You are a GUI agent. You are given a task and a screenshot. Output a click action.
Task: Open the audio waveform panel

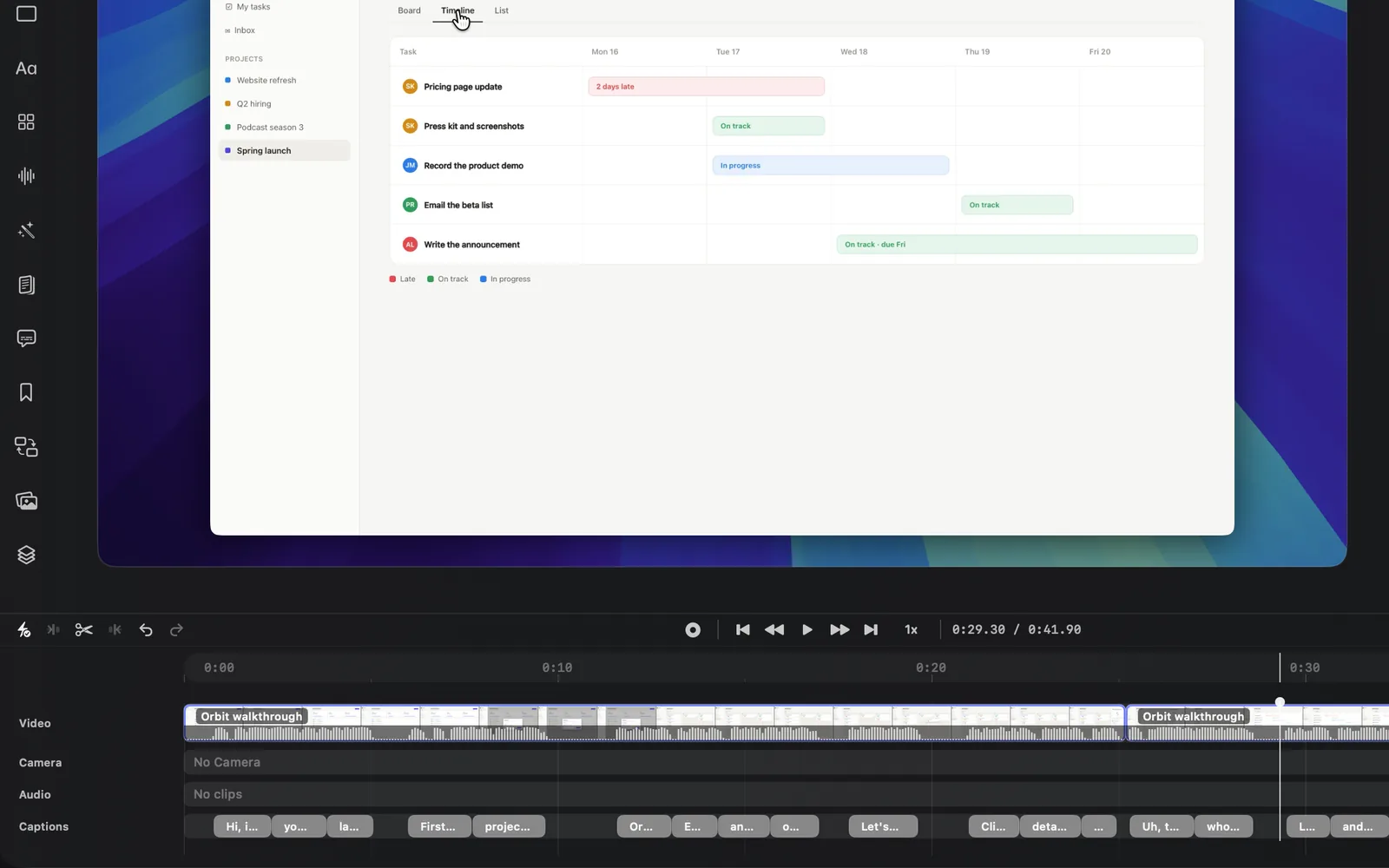coord(26,176)
